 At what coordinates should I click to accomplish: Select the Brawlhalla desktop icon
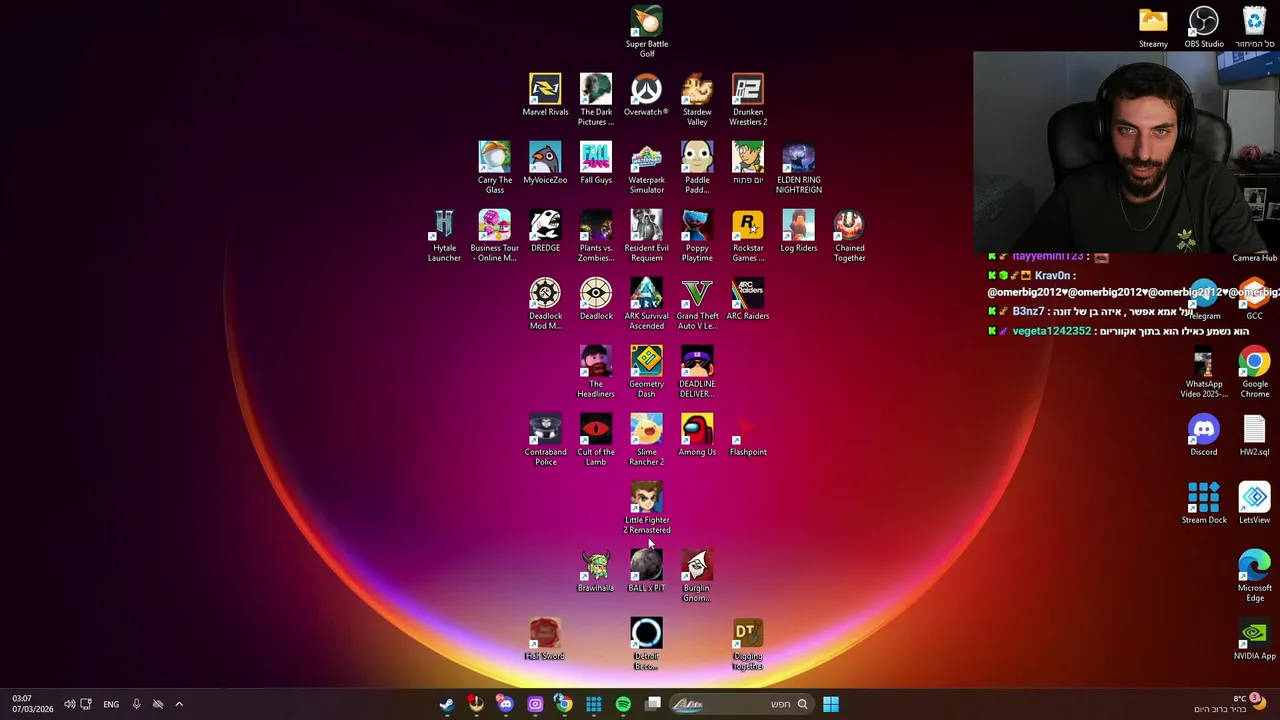point(596,571)
